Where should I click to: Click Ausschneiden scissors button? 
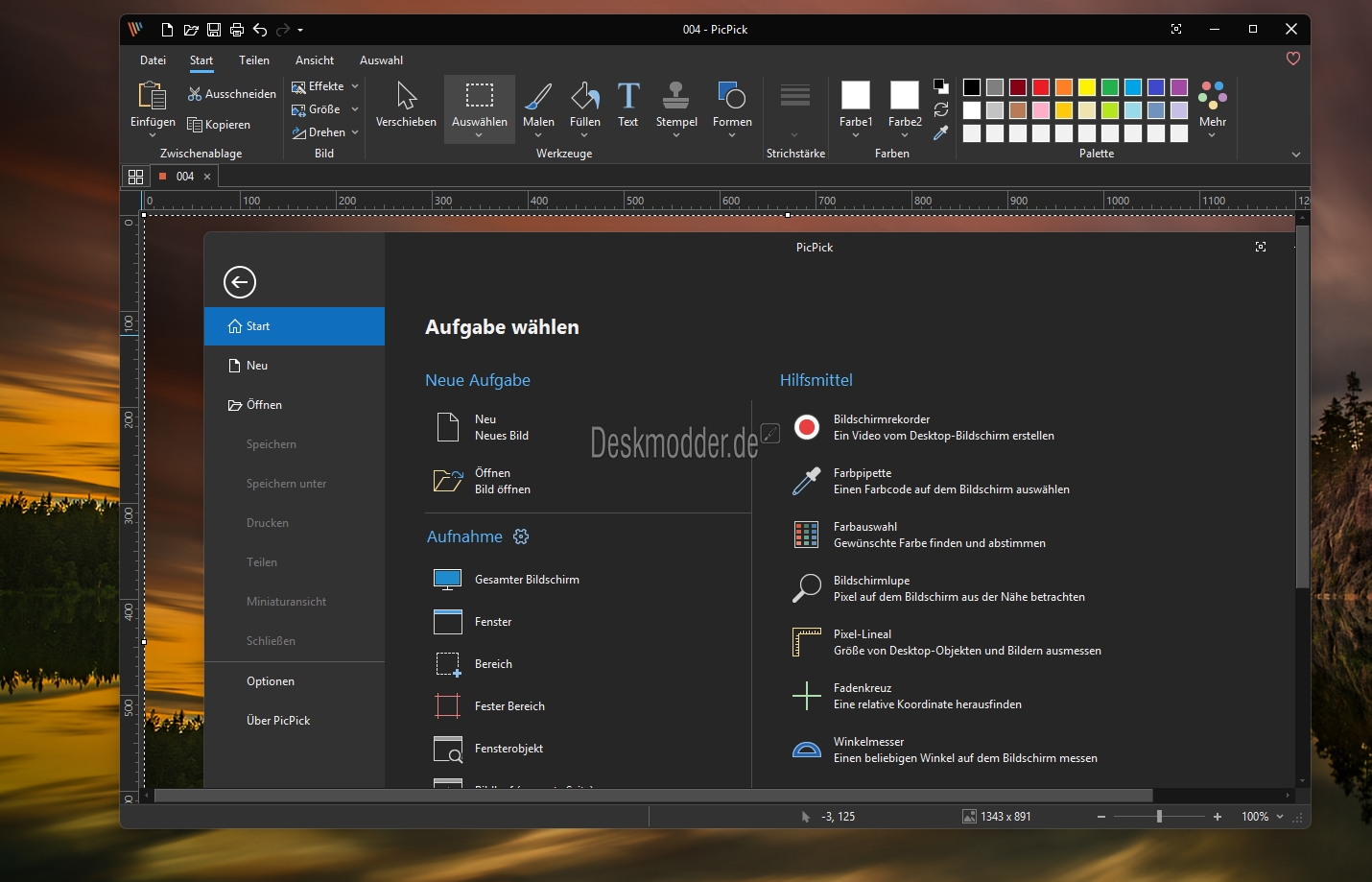point(232,94)
